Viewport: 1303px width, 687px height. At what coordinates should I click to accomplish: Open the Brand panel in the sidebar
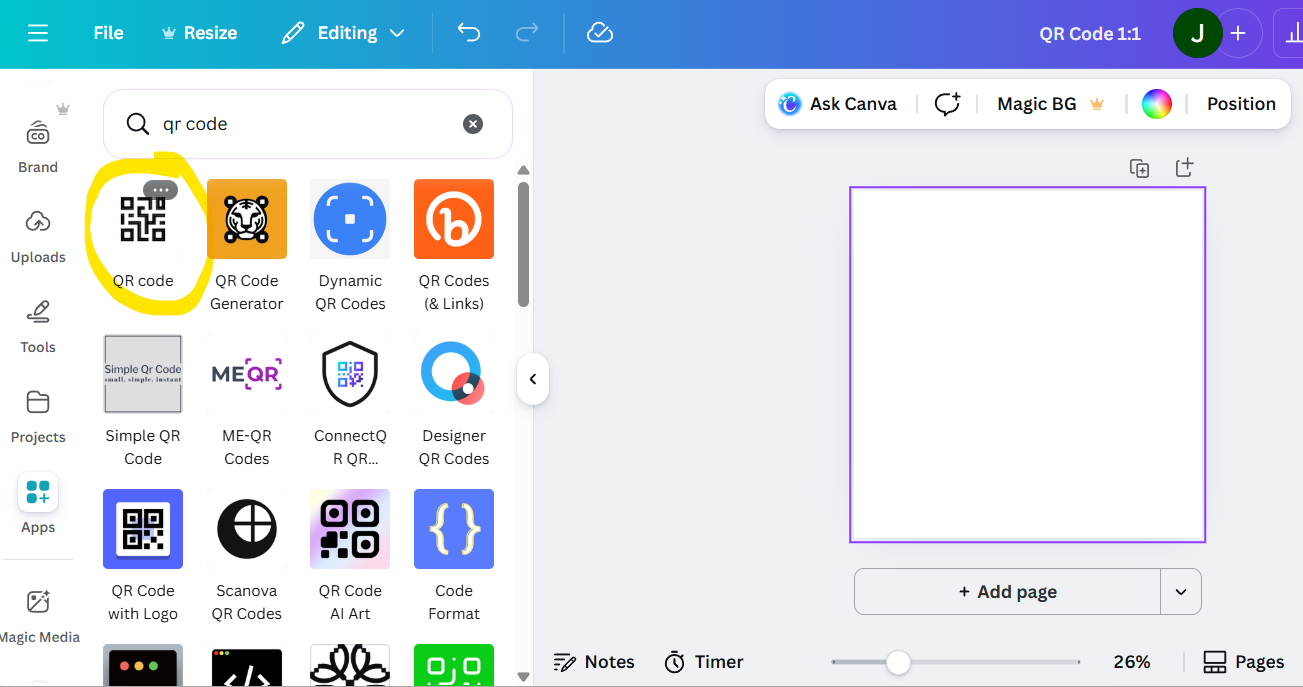38,145
